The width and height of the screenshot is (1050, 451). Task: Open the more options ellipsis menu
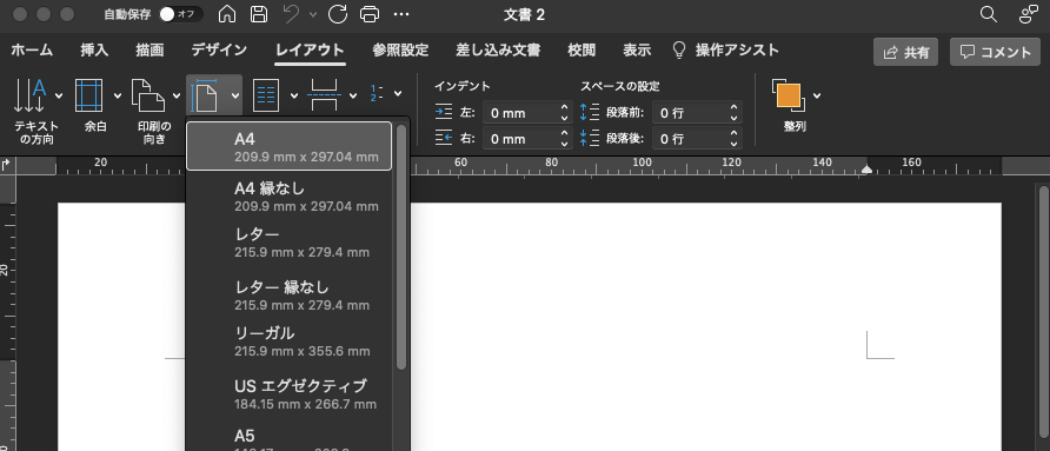point(400,14)
